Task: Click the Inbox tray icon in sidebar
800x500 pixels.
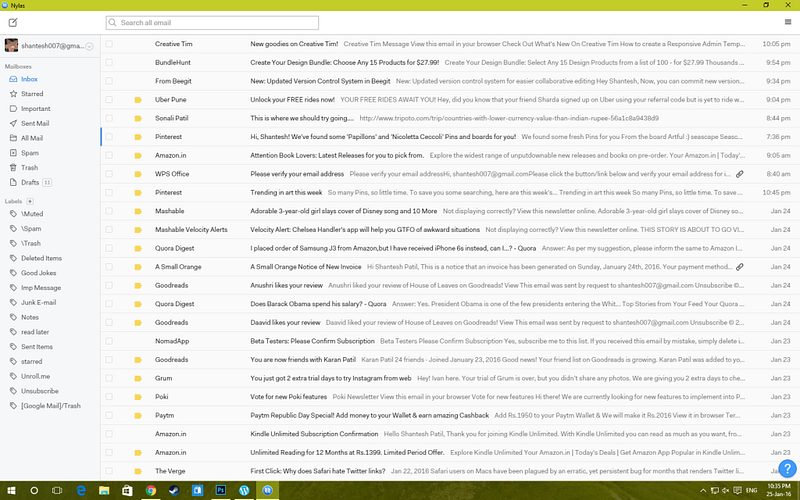Action: pos(13,79)
